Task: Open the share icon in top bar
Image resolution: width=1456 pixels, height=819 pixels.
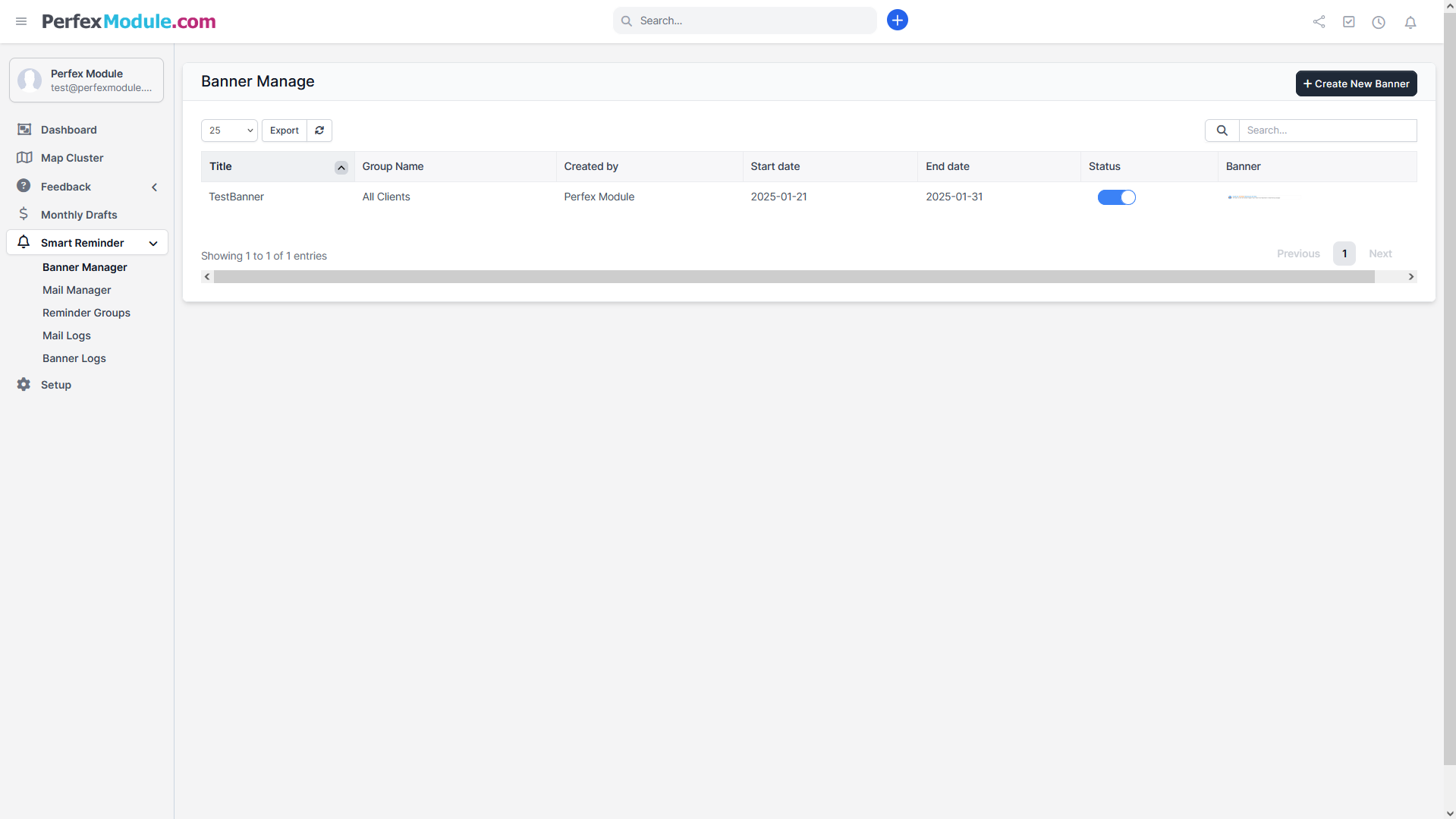Action: 1319,22
